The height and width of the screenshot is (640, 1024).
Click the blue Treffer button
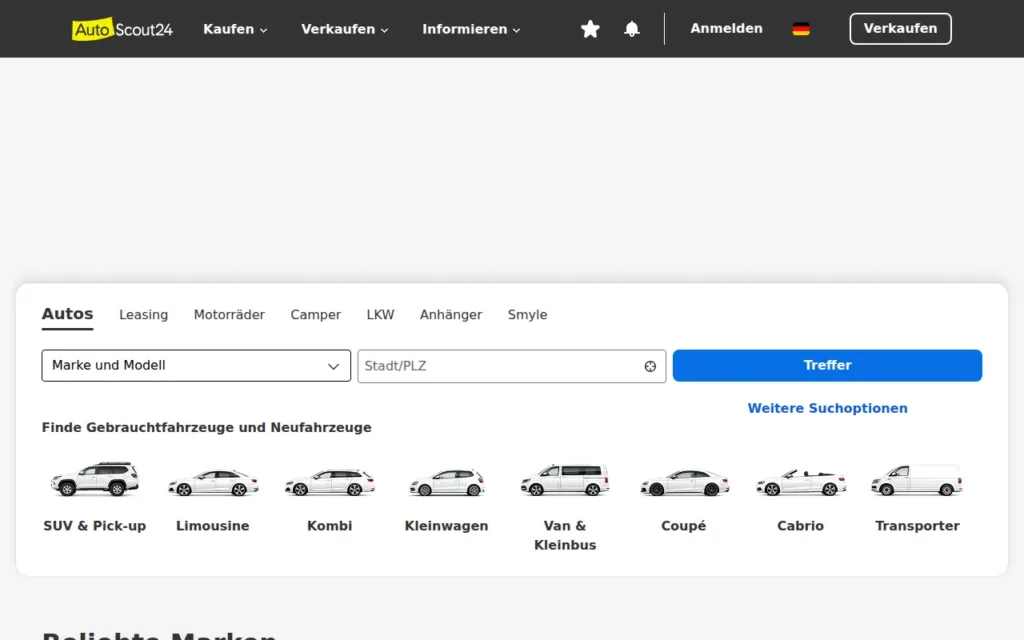point(827,366)
